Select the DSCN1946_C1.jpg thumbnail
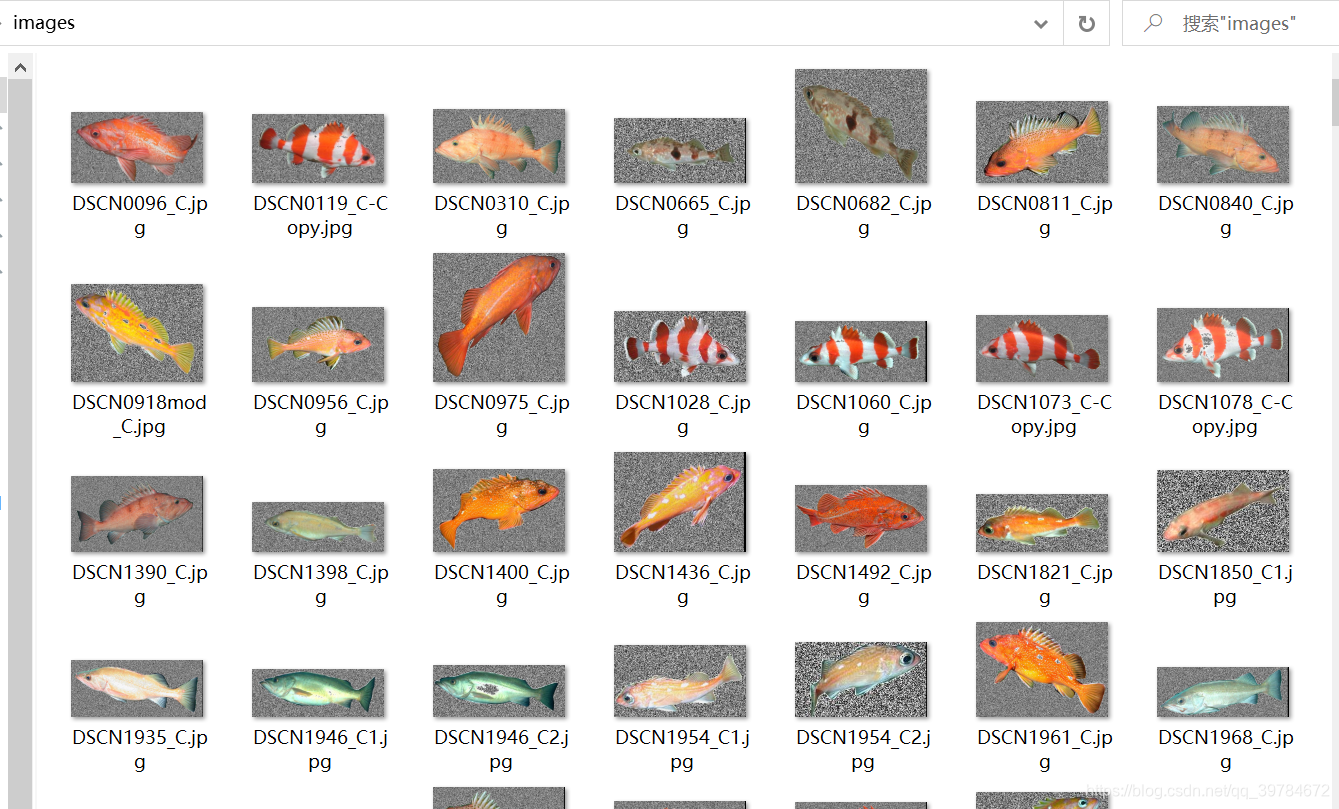The height and width of the screenshot is (809, 1339). (318, 693)
